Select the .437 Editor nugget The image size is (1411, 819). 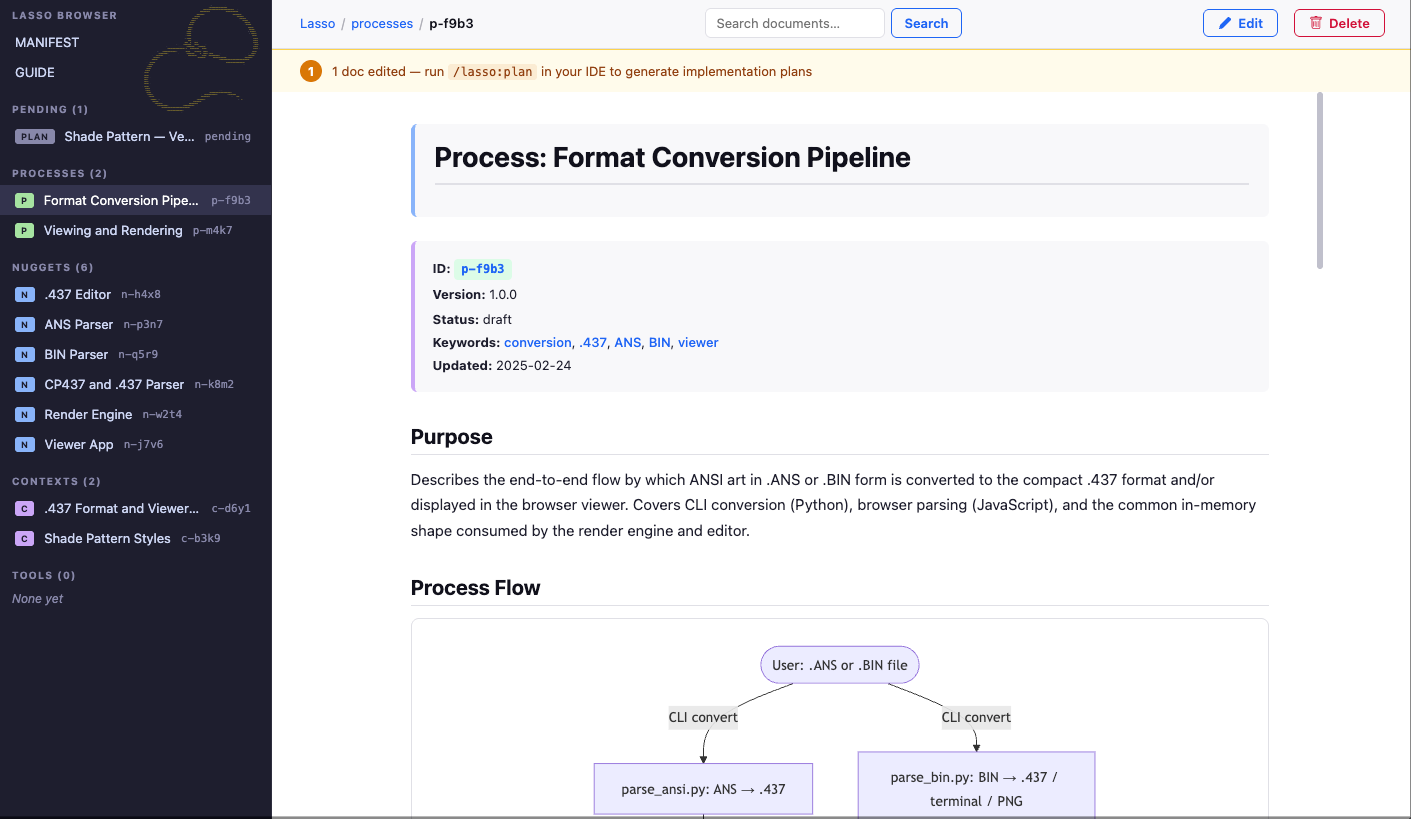[78, 295]
